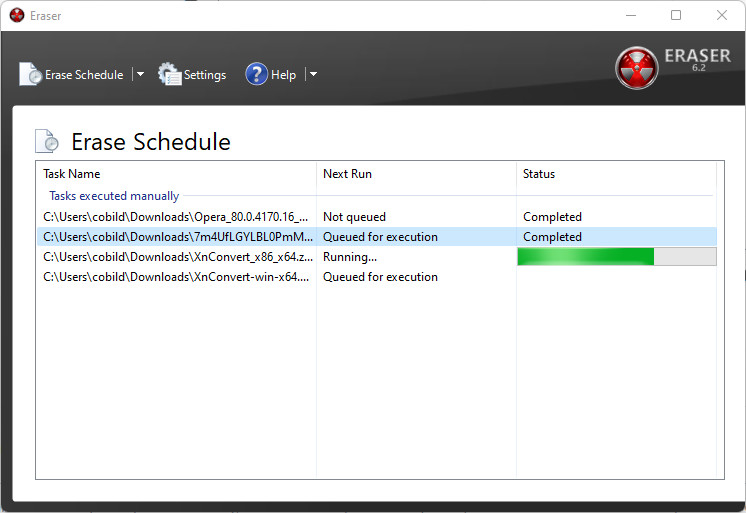
Task: Click the blue Help question mark icon
Action: 256,74
